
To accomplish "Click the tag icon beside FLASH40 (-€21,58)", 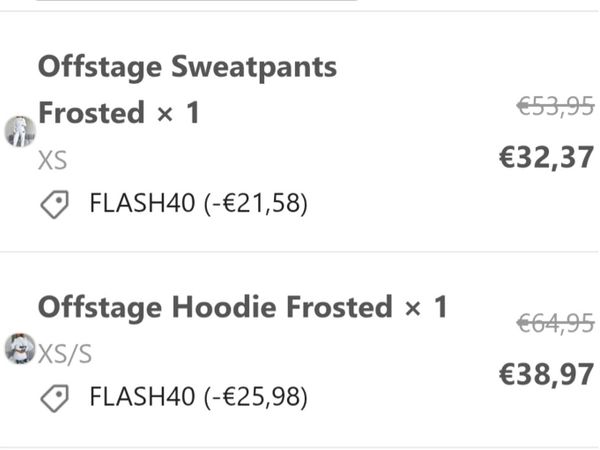I will pyautogui.click(x=55, y=204).
